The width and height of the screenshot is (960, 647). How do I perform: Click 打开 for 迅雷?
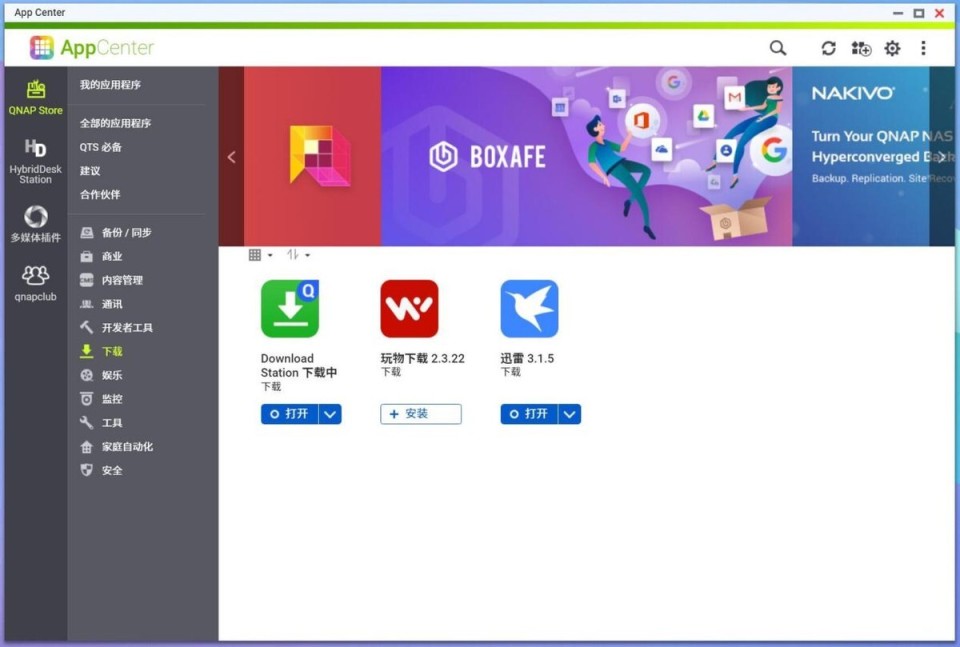529,414
